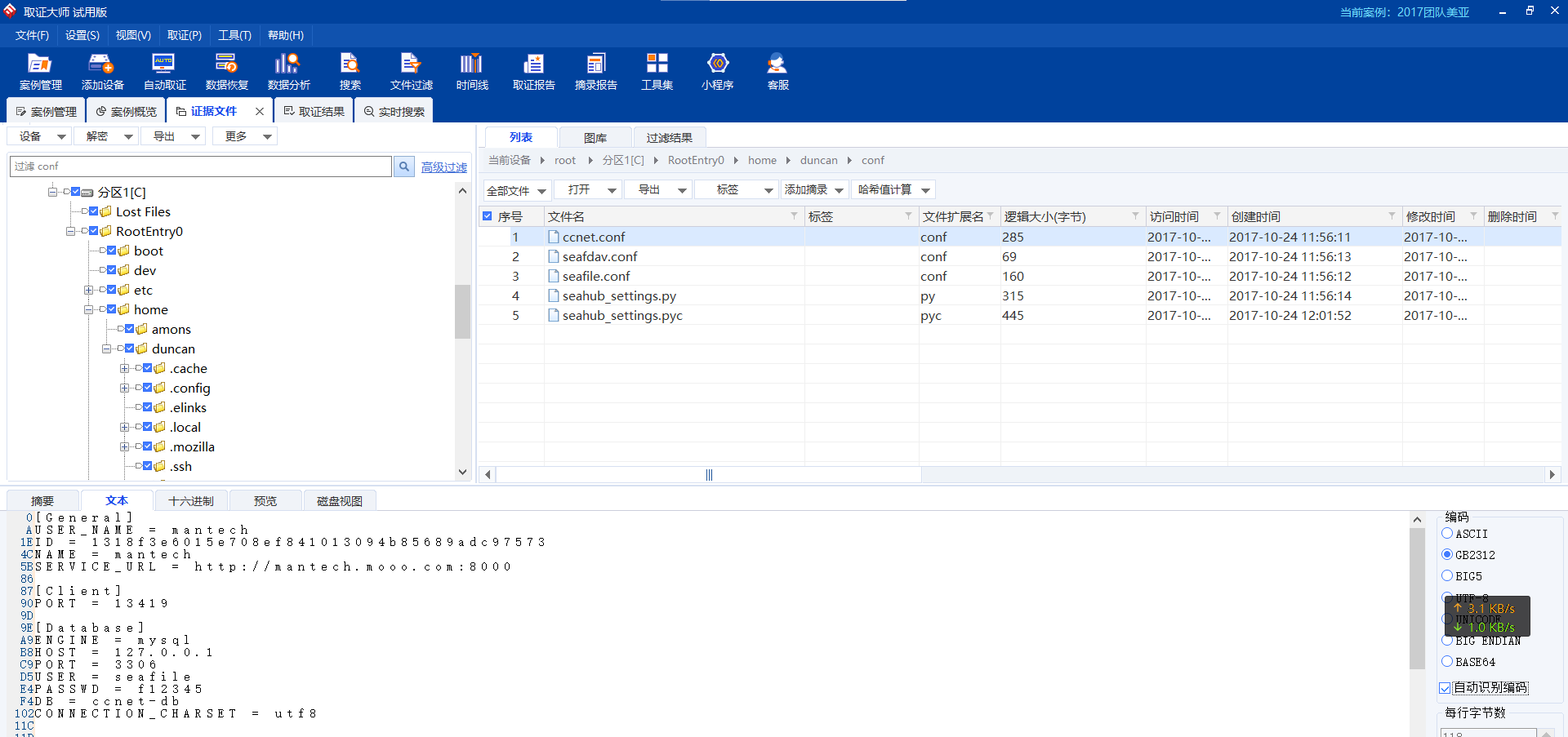
Task: Expand the .mozilla folder node
Action: [x=125, y=446]
